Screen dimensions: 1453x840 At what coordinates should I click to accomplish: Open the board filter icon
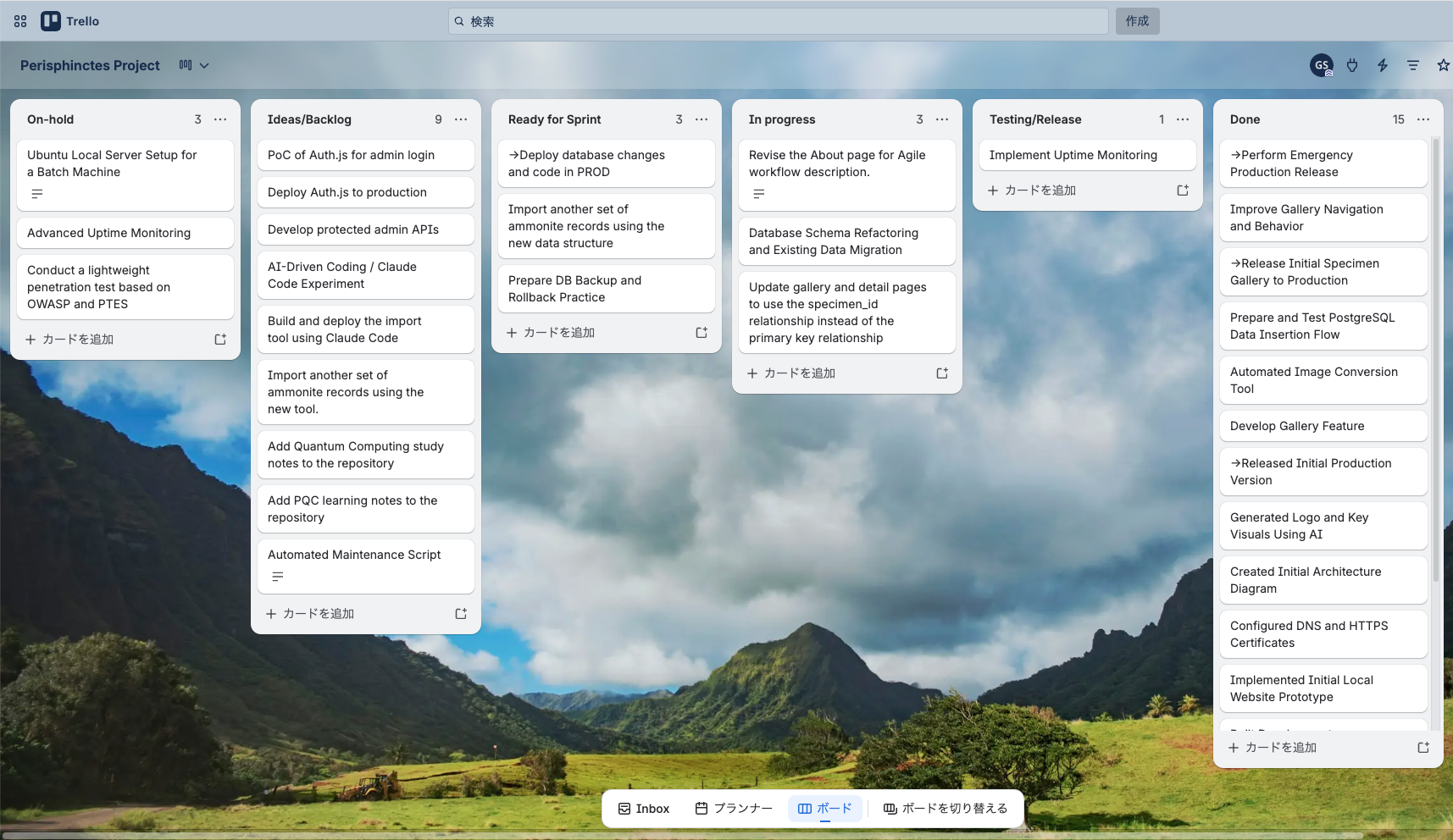point(1413,65)
